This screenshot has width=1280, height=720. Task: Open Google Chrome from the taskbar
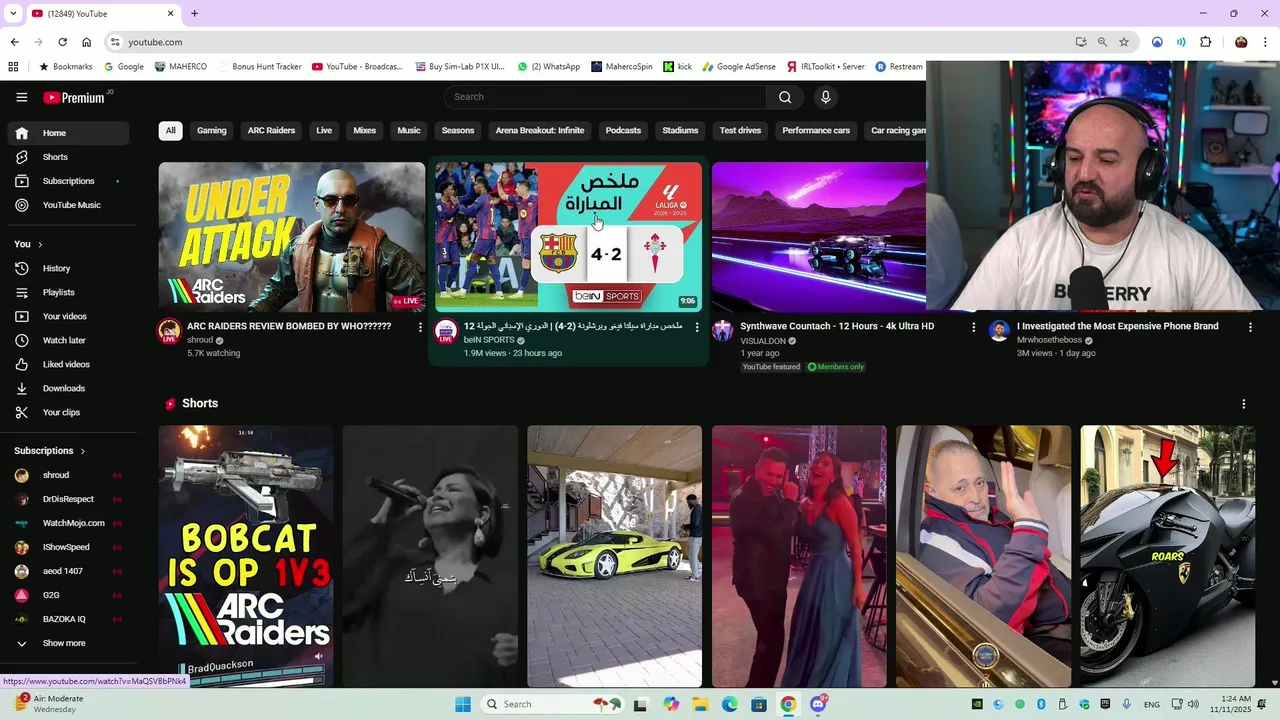click(x=788, y=704)
